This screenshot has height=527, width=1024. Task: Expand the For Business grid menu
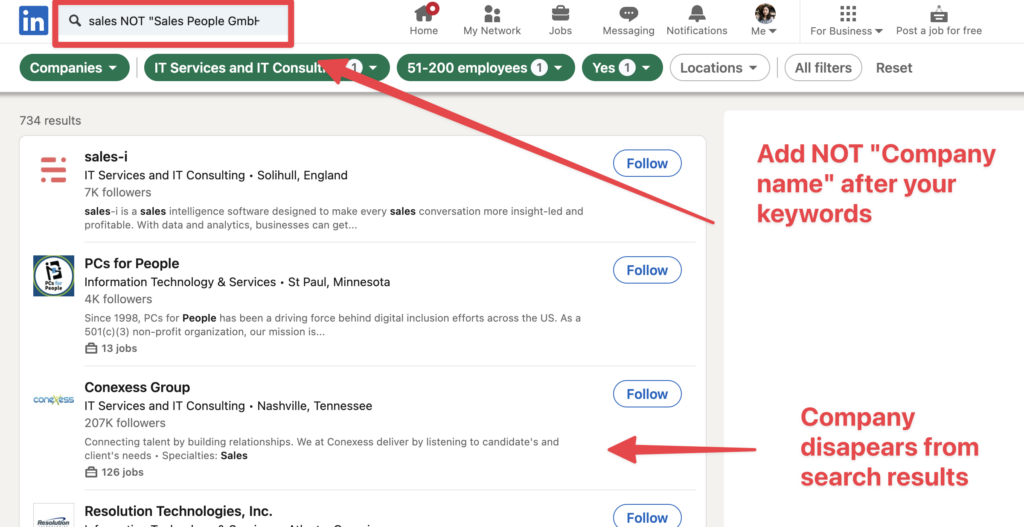click(846, 20)
